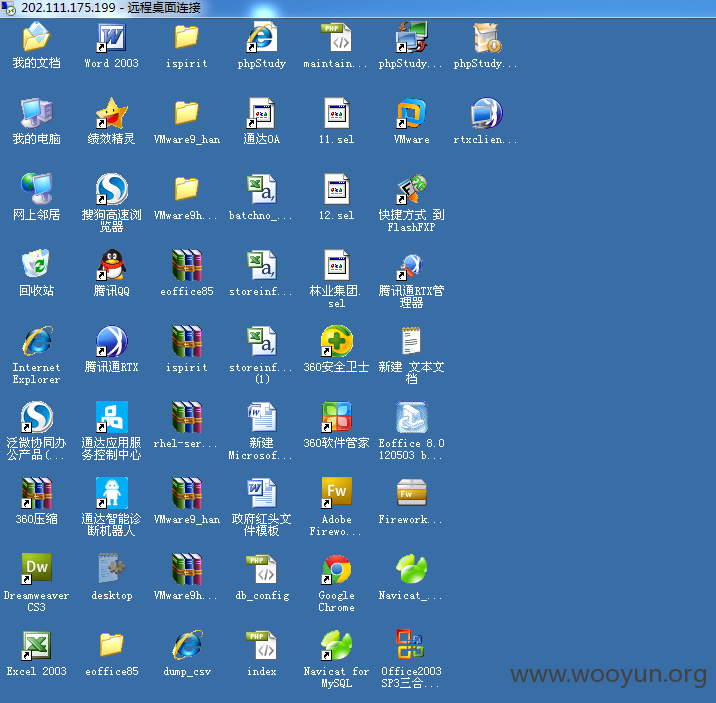Open the 腾讯通RTX shortcut
This screenshot has height=703, width=716.
click(x=111, y=340)
